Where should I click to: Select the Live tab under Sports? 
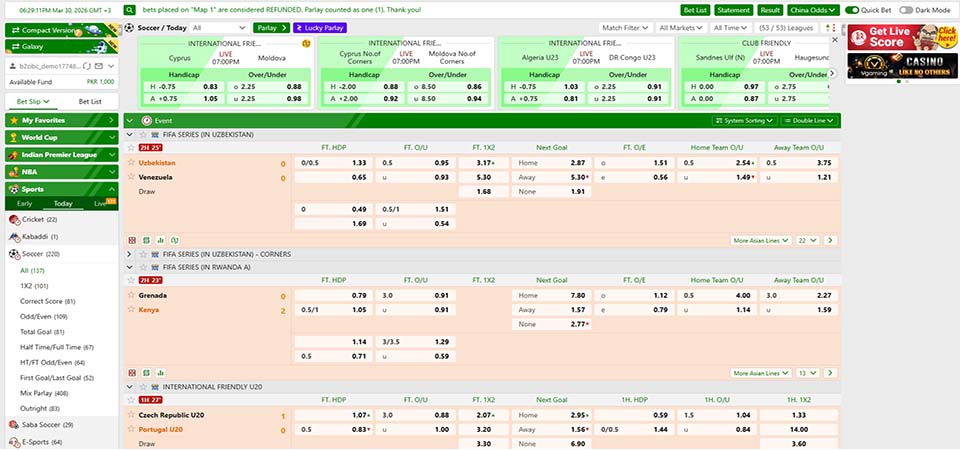(x=101, y=203)
